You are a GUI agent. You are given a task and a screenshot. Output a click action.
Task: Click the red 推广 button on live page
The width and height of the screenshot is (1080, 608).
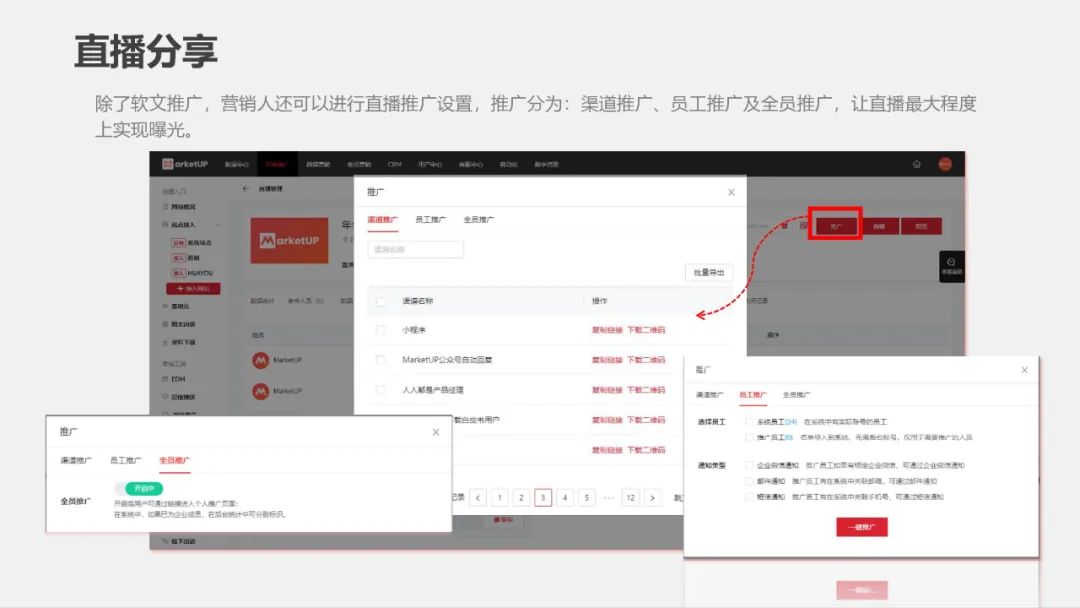click(835, 226)
